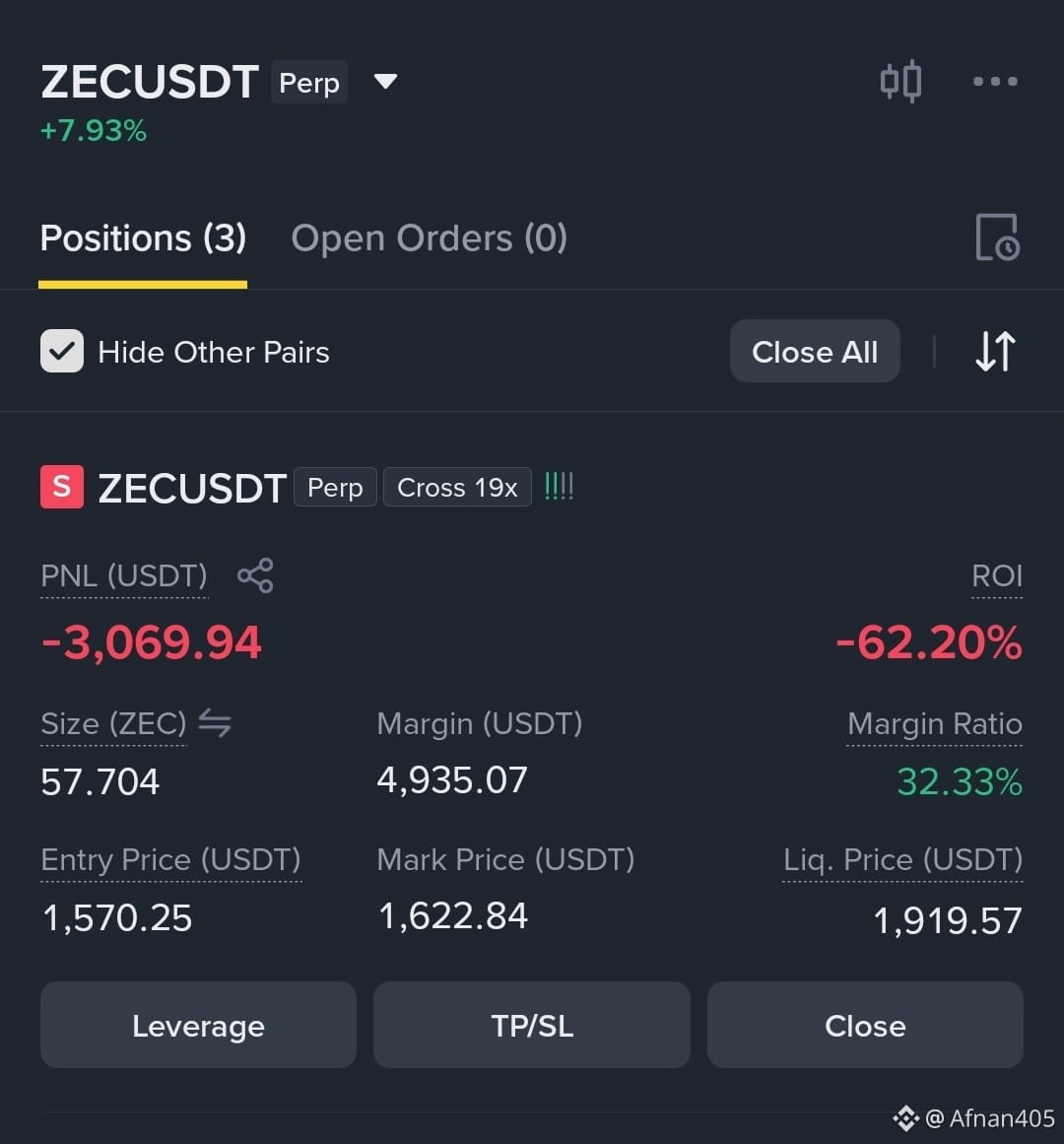Screen dimensions: 1064x1144
Task: Click the Close All button
Action: (x=815, y=351)
